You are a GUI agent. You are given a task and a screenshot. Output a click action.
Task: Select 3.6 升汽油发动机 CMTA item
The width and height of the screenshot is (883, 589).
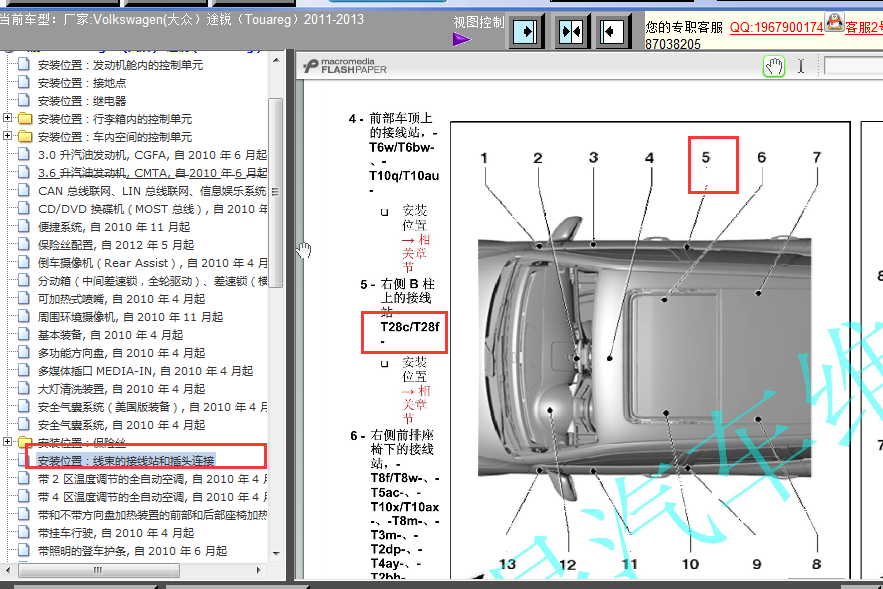pyautogui.click(x=152, y=173)
